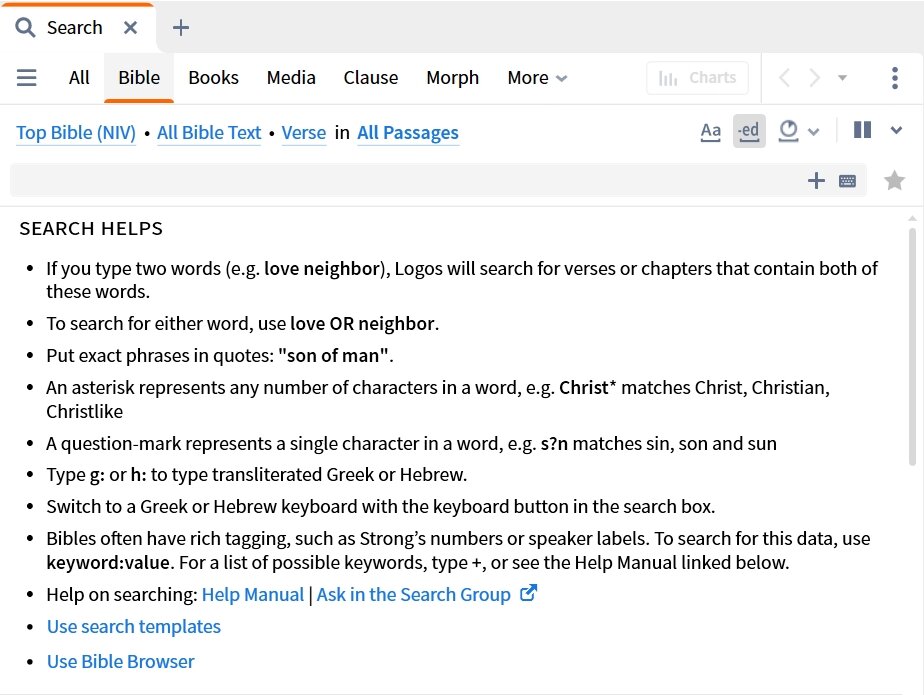Change the Verse search scope

(303, 133)
